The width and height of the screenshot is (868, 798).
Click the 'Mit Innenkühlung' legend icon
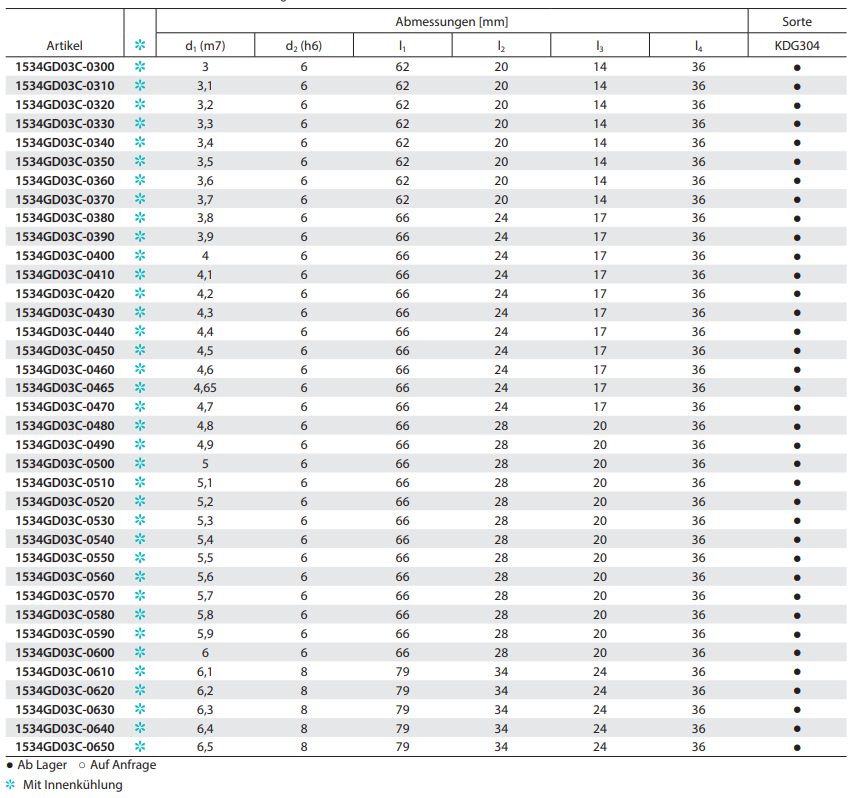click(x=11, y=785)
